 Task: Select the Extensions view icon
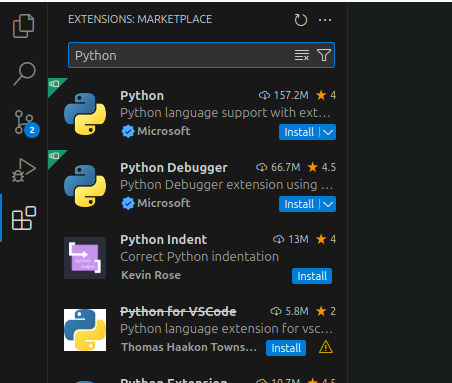click(x=24, y=218)
